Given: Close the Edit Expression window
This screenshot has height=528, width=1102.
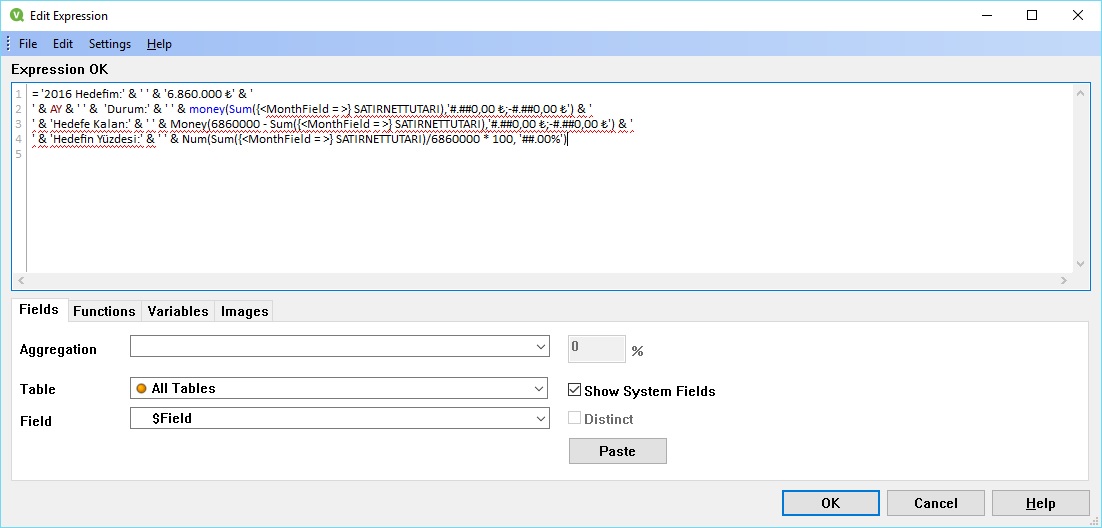Looking at the screenshot, I should [x=1077, y=16].
